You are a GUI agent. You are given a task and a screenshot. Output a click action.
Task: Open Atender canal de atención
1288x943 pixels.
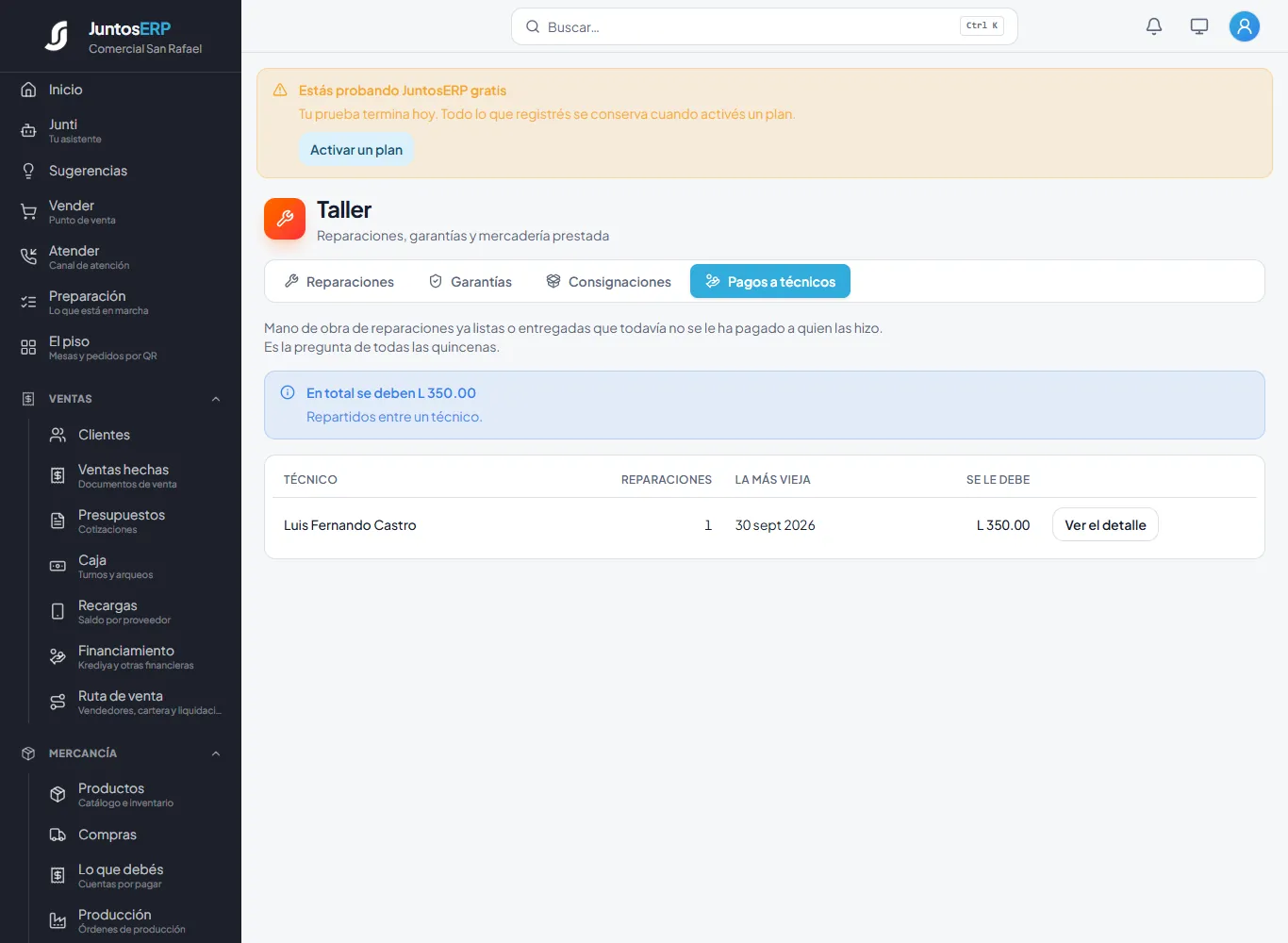pos(121,256)
